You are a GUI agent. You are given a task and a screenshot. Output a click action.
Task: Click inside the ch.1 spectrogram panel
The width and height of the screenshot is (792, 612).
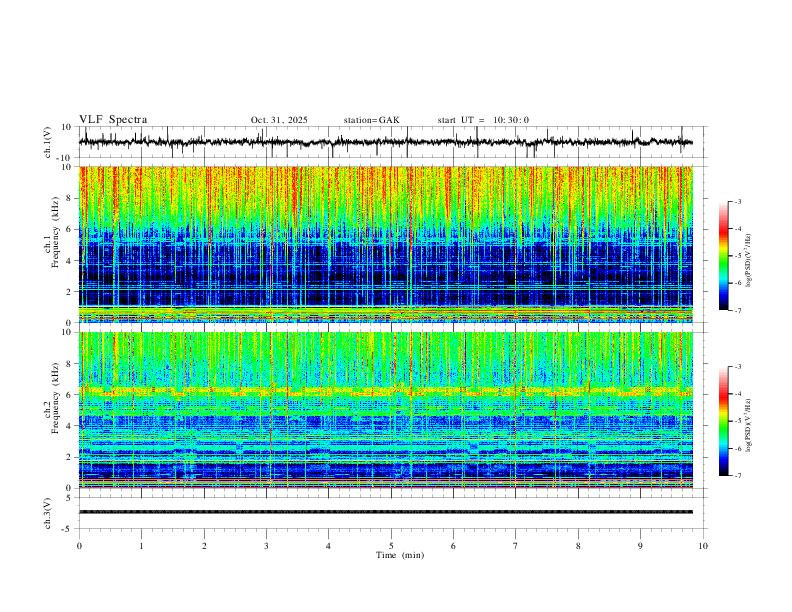click(386, 244)
